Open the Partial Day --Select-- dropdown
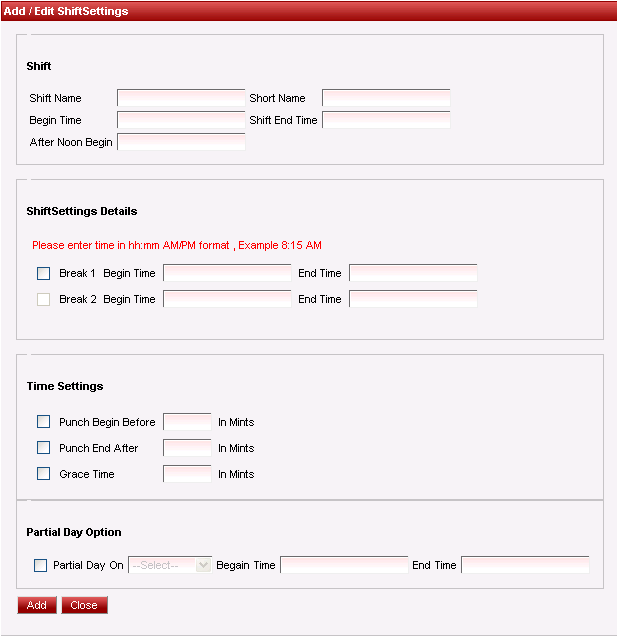 tap(170, 565)
